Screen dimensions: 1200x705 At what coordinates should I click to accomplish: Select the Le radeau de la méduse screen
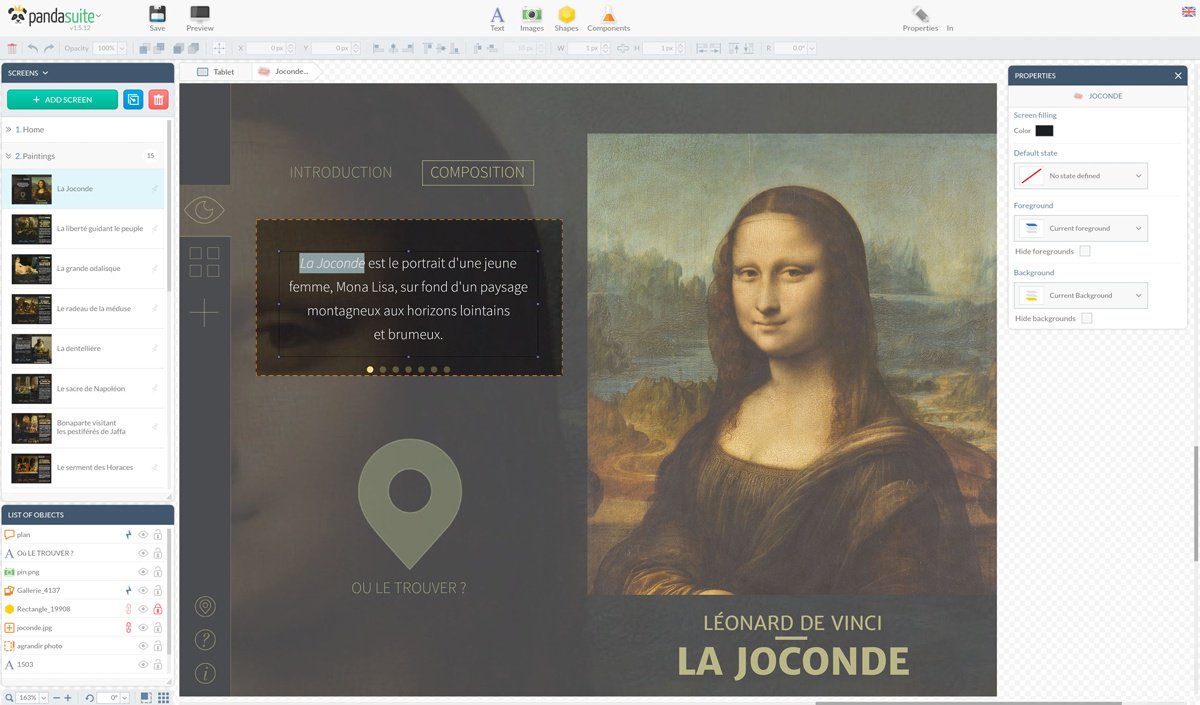point(84,309)
